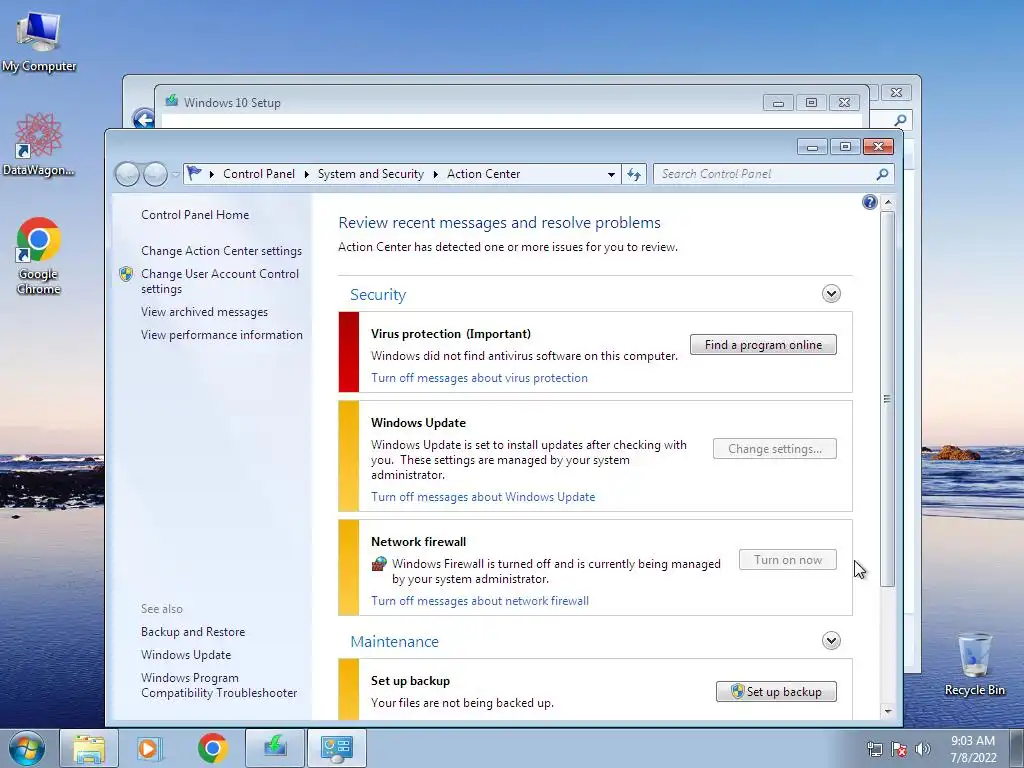Click the volume speaker tray icon
The width and height of the screenshot is (1024, 768).
[x=923, y=749]
